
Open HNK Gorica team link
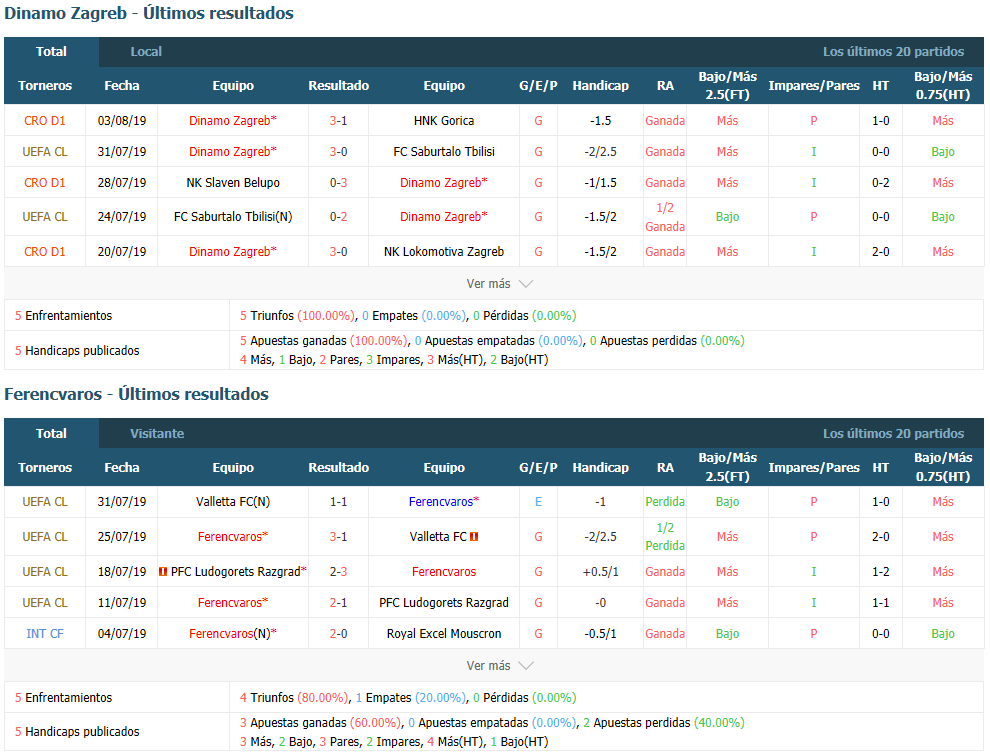(x=444, y=121)
